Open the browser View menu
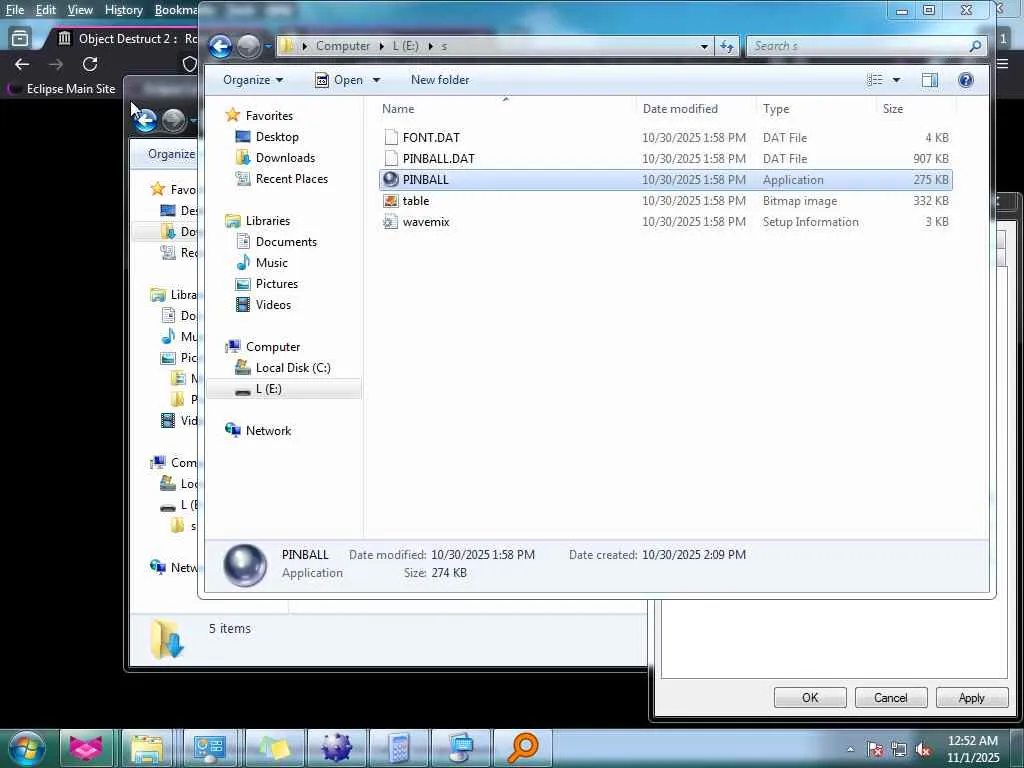The height and width of the screenshot is (768, 1024). click(80, 10)
